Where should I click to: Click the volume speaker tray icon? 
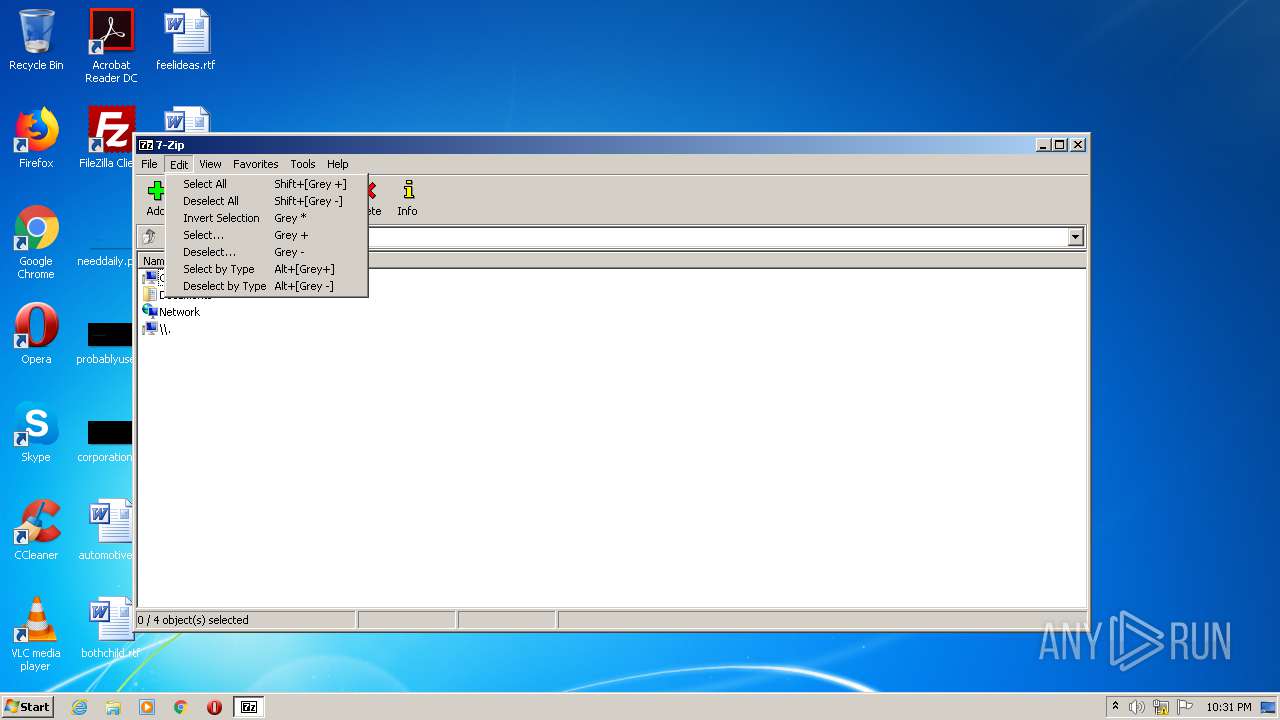(x=1137, y=707)
